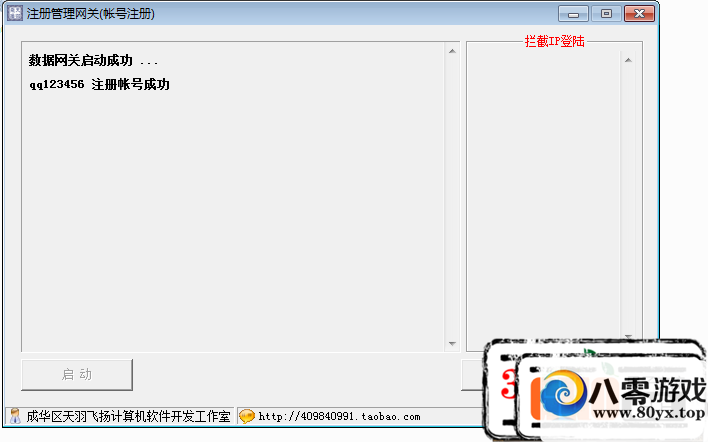Select the qq123456 注册帐号成功 log line
The height and width of the screenshot is (442, 708).
point(99,84)
